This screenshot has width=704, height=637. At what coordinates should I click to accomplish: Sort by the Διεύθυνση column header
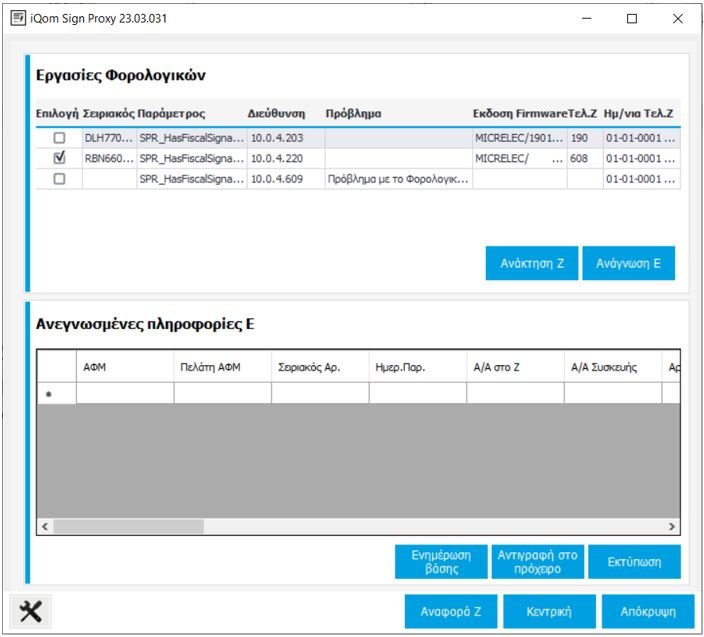point(276,114)
